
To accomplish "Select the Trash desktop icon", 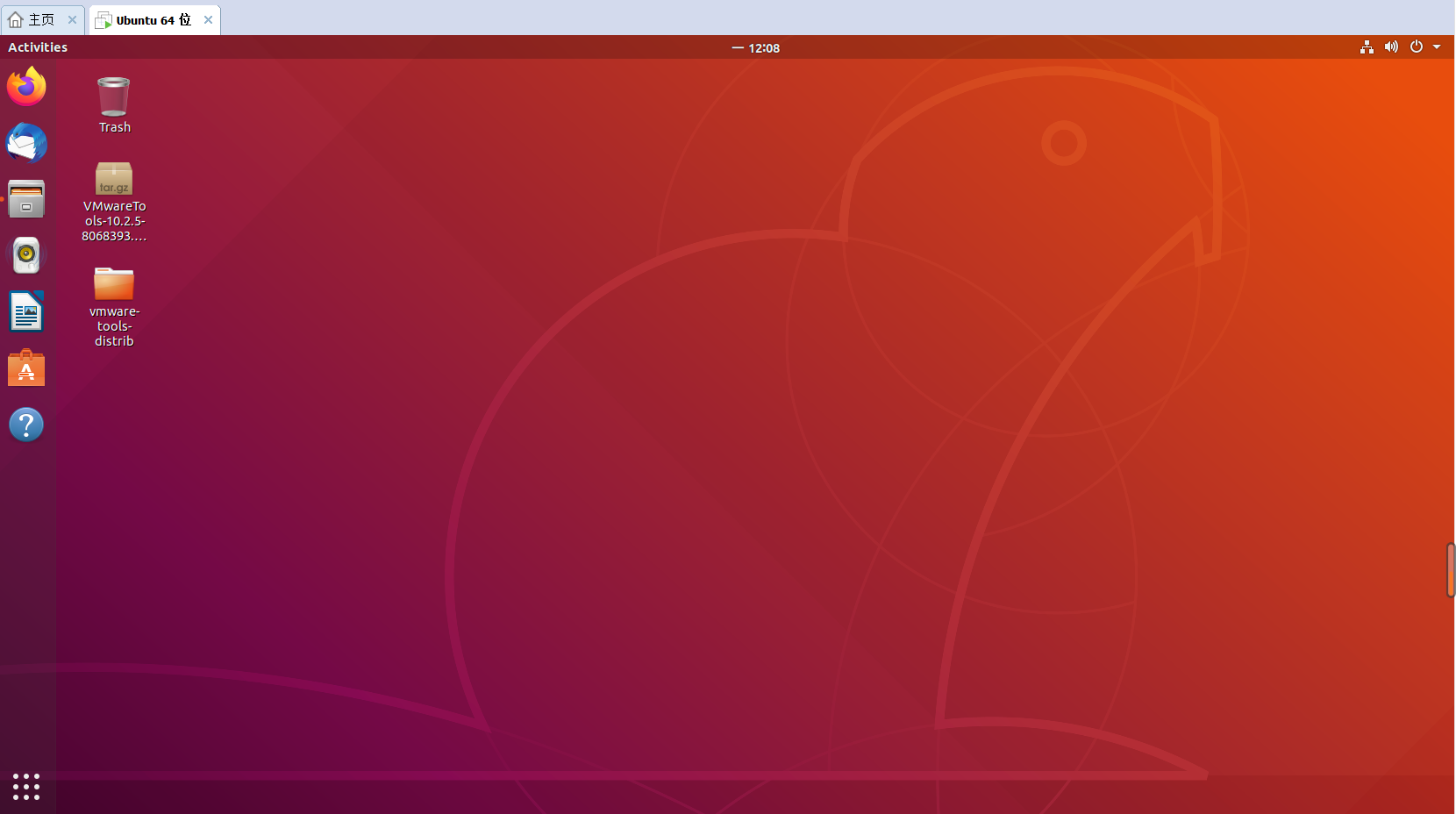I will coord(114,104).
